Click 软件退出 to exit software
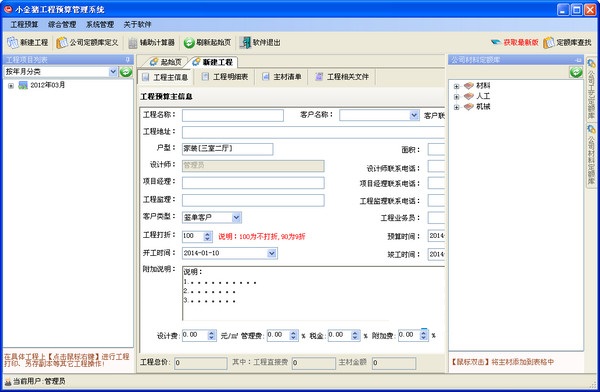The height and width of the screenshot is (392, 600). (260, 42)
